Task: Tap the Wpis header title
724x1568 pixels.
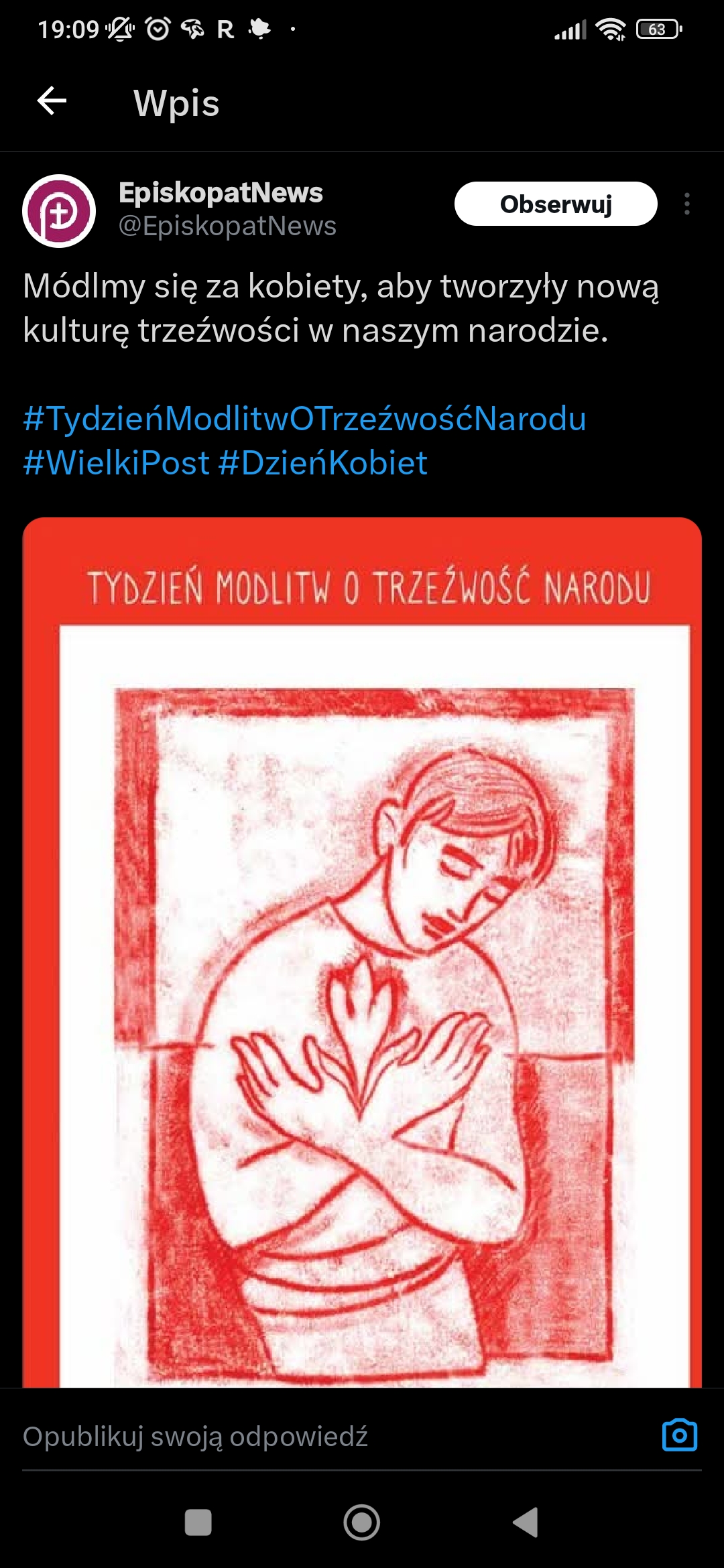Action: [176, 103]
